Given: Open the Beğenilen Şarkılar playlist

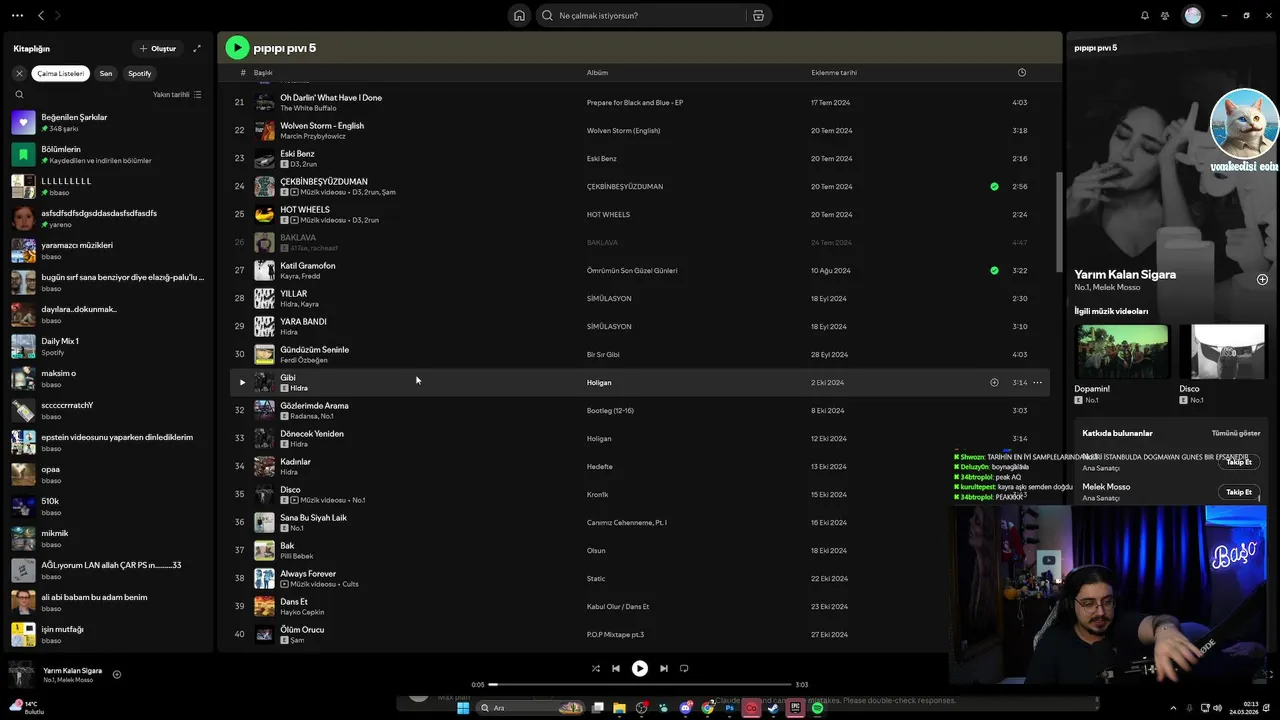Looking at the screenshot, I should coord(107,122).
